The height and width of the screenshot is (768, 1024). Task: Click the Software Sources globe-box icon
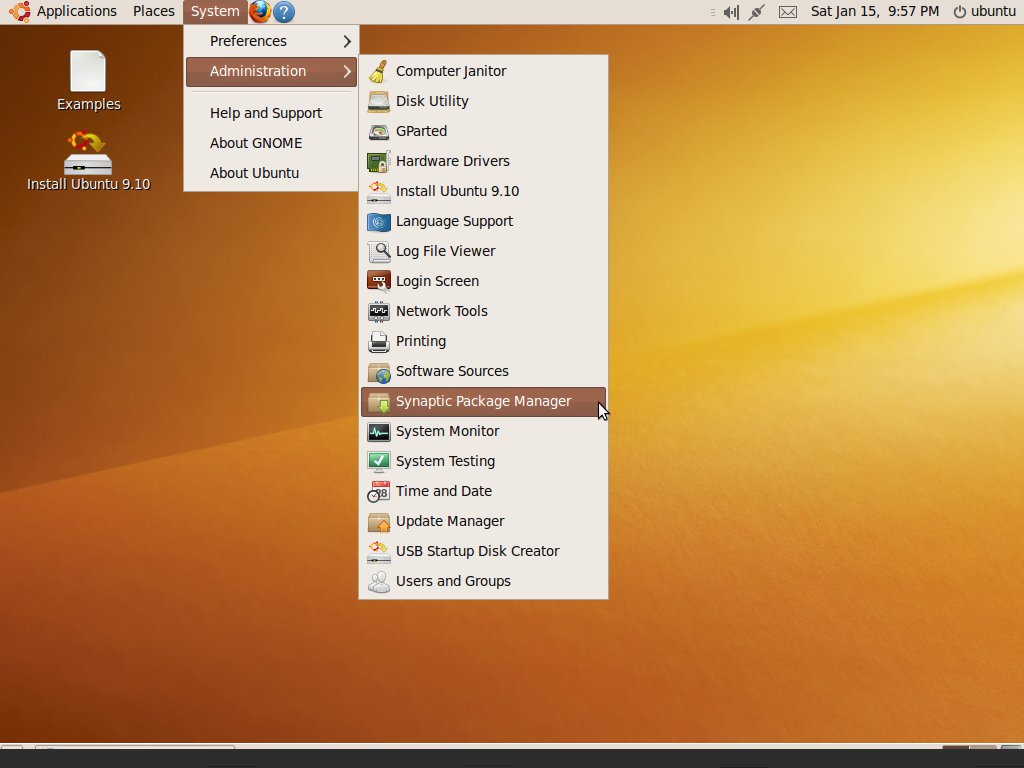pyautogui.click(x=378, y=372)
